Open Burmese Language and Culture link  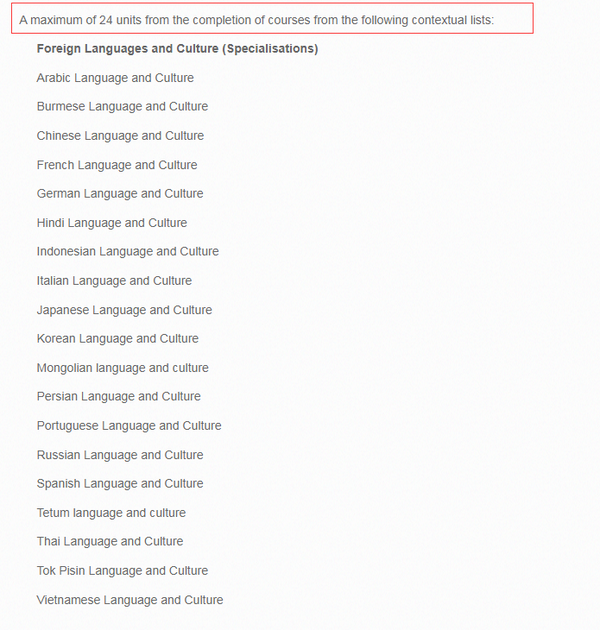coord(123,106)
